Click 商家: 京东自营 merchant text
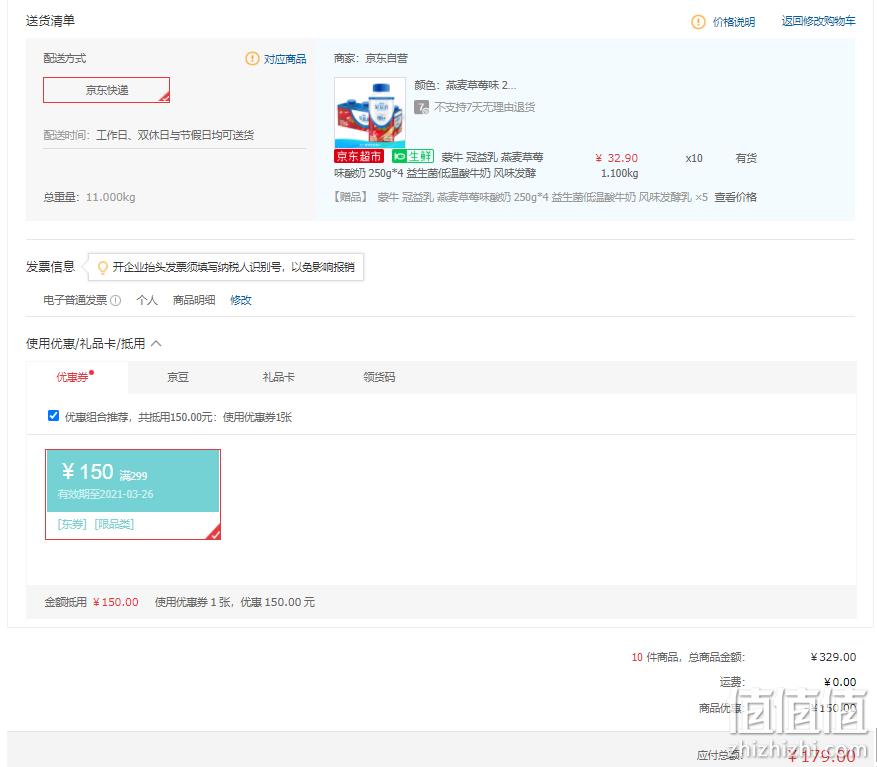The image size is (877, 767). click(371, 58)
